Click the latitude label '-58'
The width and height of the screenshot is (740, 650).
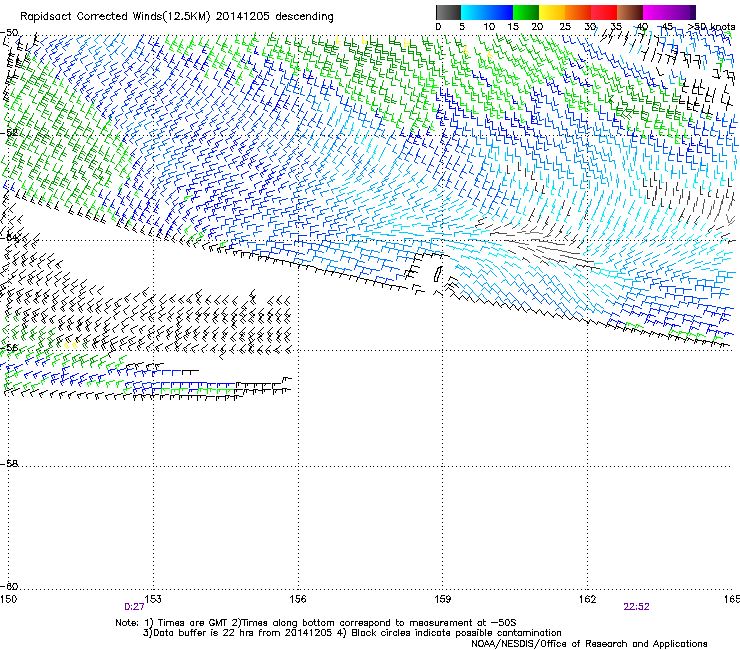point(10,464)
